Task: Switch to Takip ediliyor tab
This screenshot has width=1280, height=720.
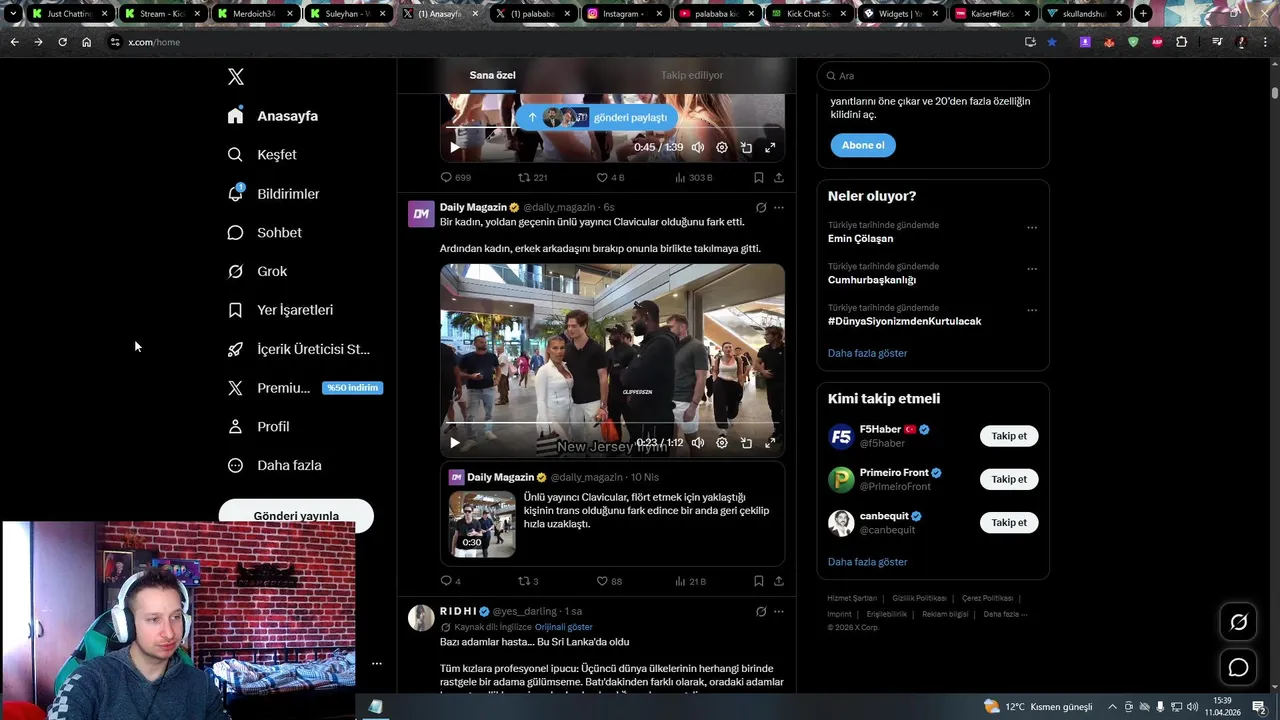Action: click(x=692, y=75)
